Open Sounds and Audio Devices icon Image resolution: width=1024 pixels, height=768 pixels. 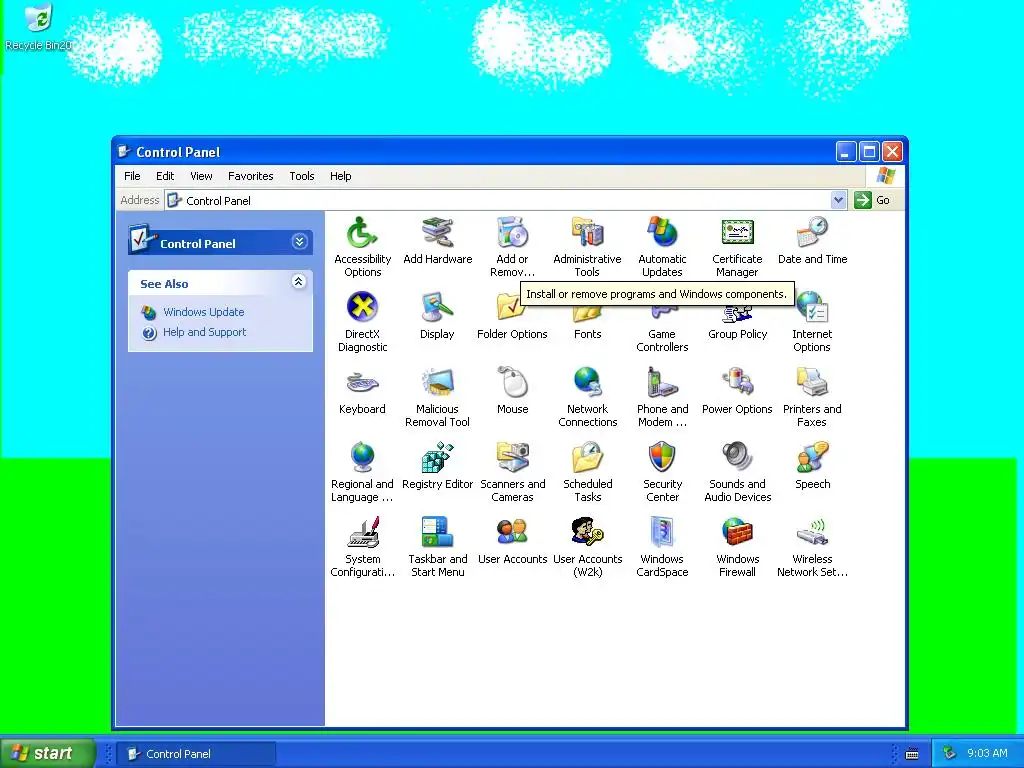click(737, 458)
